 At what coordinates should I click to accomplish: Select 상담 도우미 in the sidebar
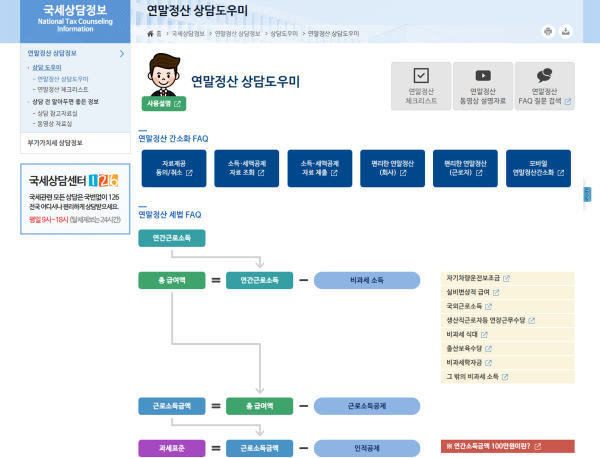(47, 67)
